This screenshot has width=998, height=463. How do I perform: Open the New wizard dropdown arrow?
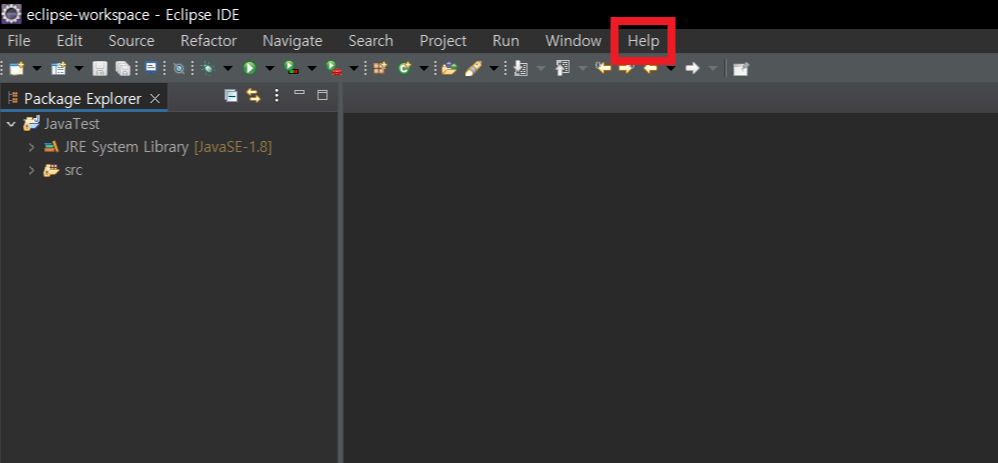point(37,68)
